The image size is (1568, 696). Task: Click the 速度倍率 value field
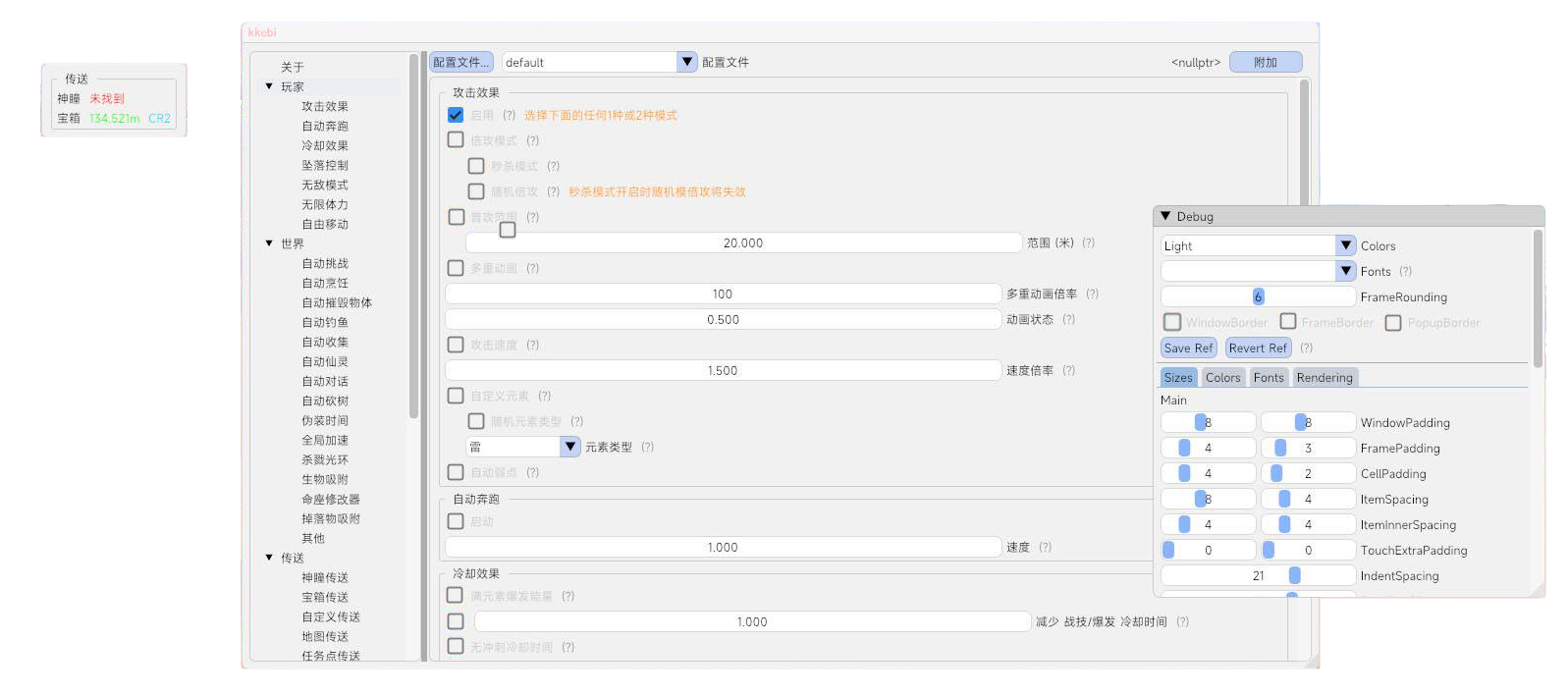[723, 370]
